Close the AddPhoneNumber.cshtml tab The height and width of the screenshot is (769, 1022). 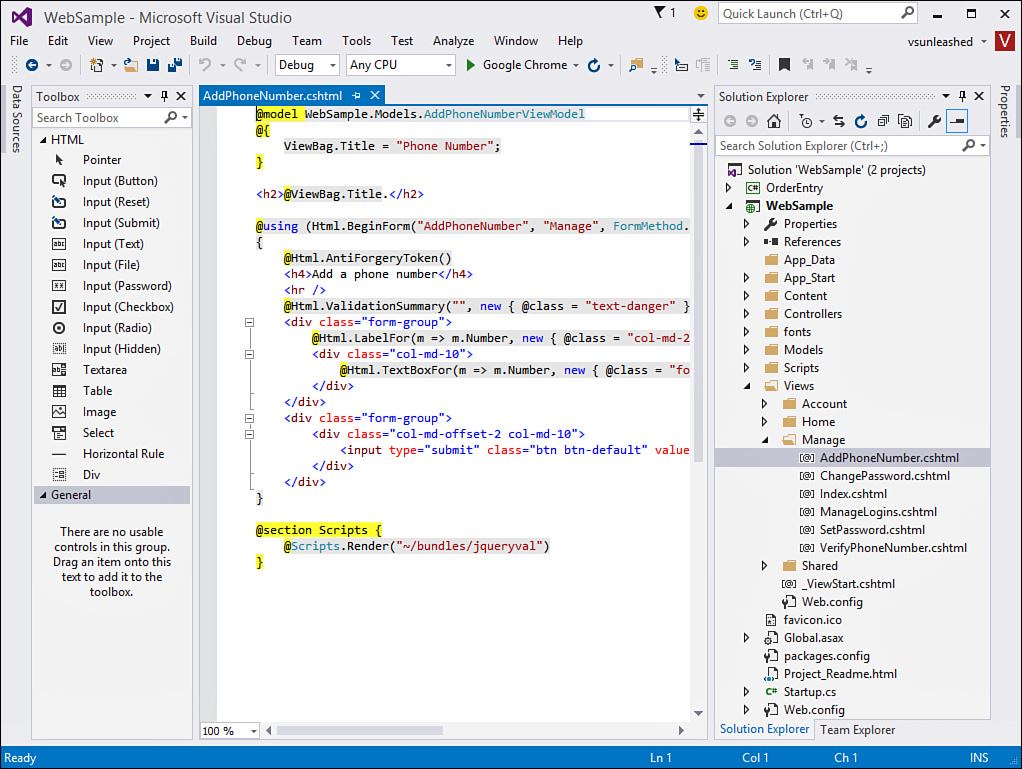(x=375, y=96)
